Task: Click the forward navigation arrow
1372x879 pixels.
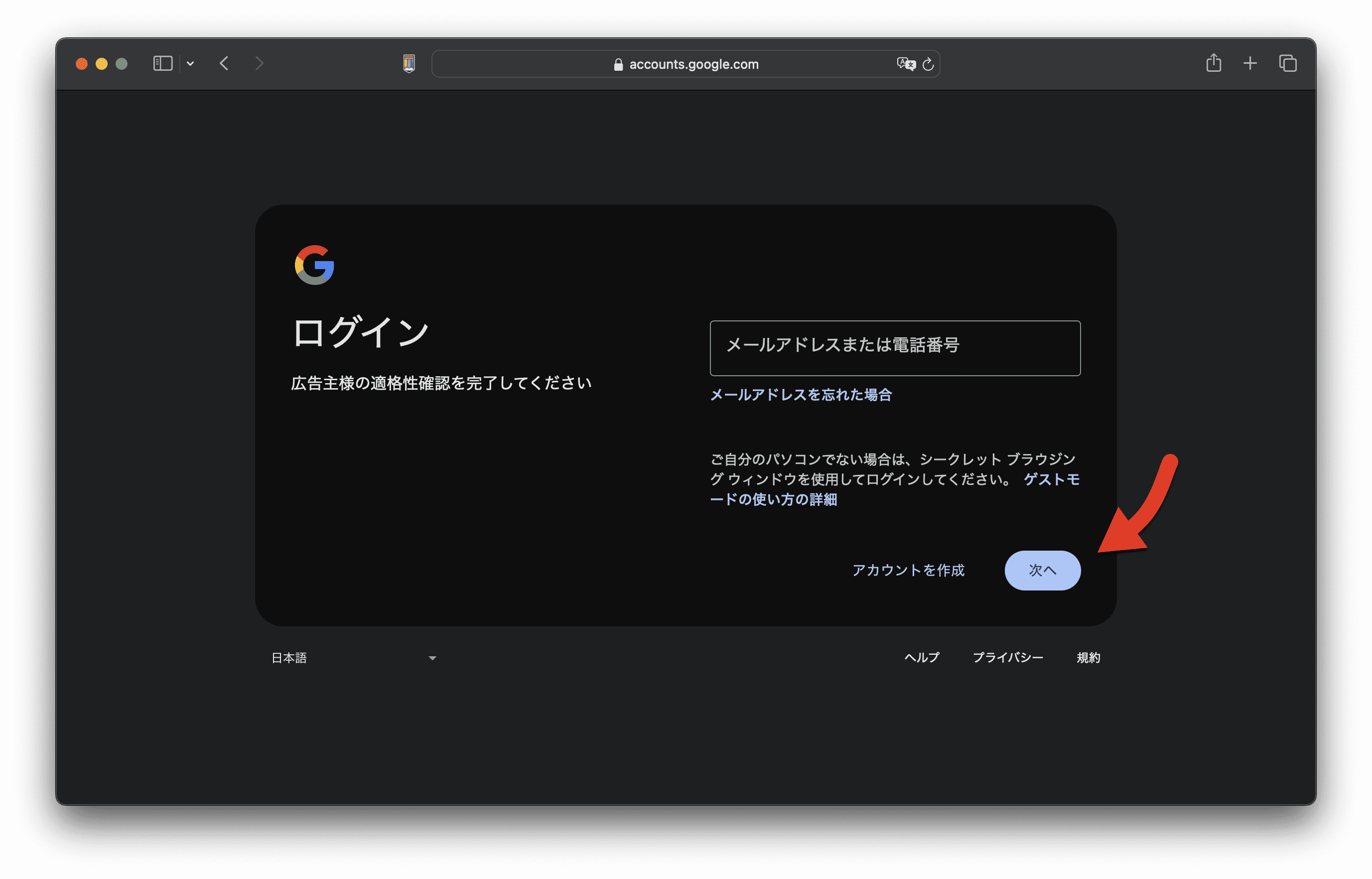Action: pyautogui.click(x=259, y=63)
